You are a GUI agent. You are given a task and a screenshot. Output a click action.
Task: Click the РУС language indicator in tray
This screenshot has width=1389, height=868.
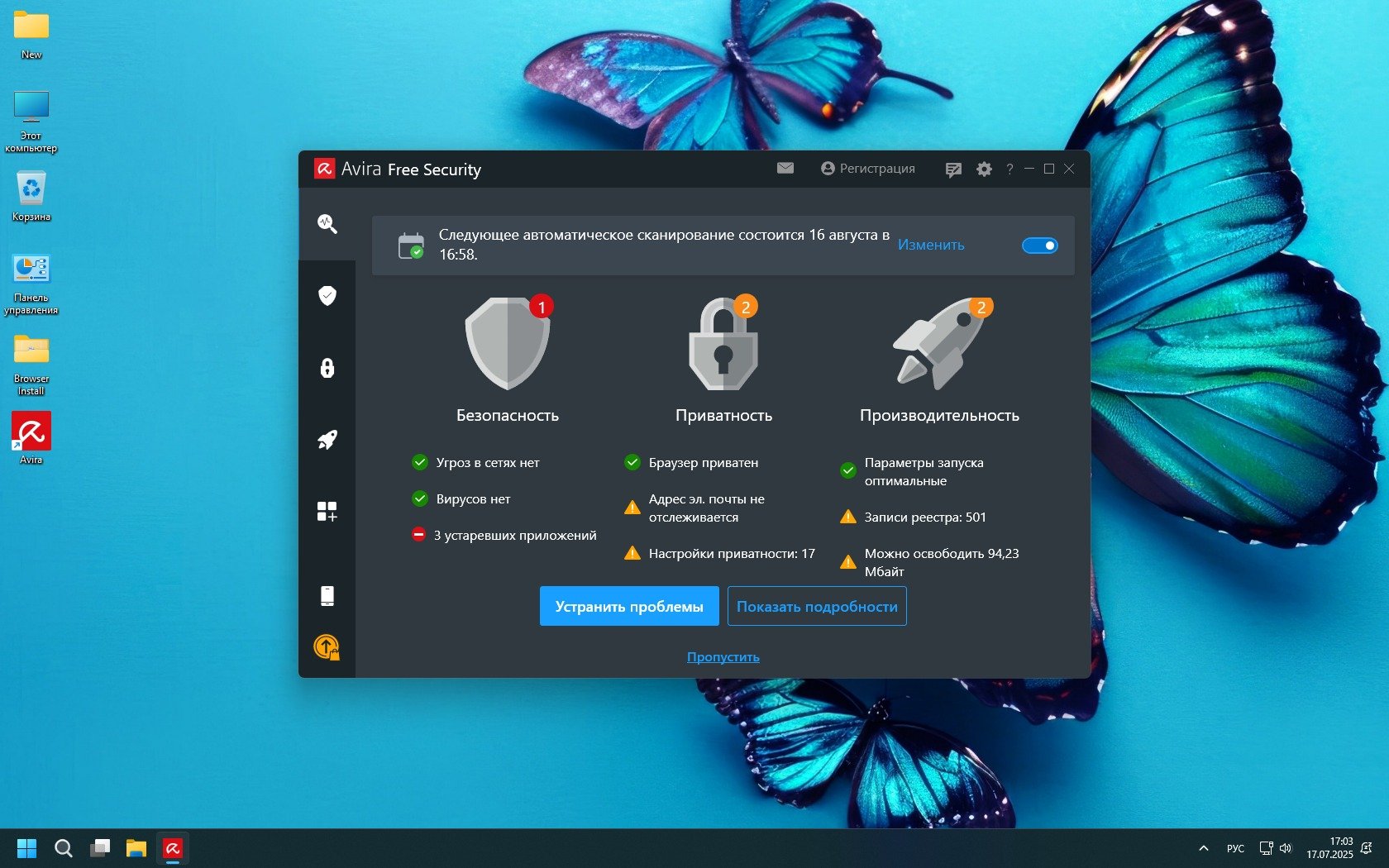coord(1235,848)
